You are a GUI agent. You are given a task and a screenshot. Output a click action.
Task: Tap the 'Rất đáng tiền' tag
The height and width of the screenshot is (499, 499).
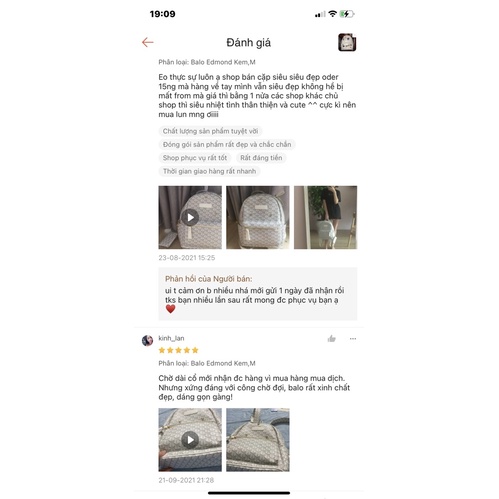tap(261, 158)
